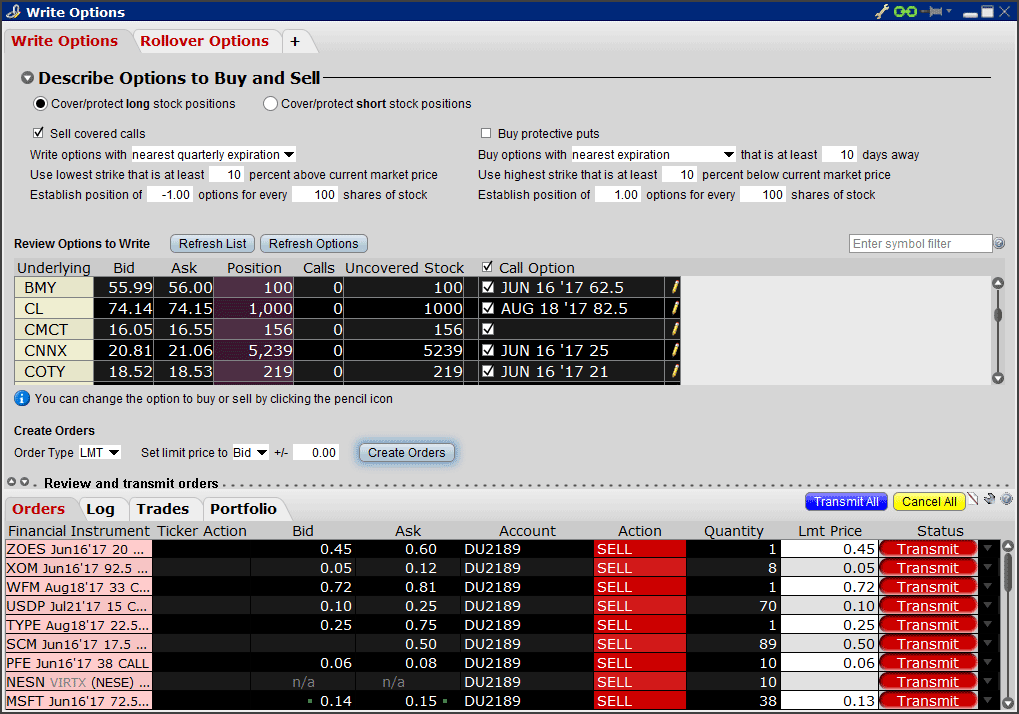Open dropdown arrow on USDP order row

click(x=988, y=606)
